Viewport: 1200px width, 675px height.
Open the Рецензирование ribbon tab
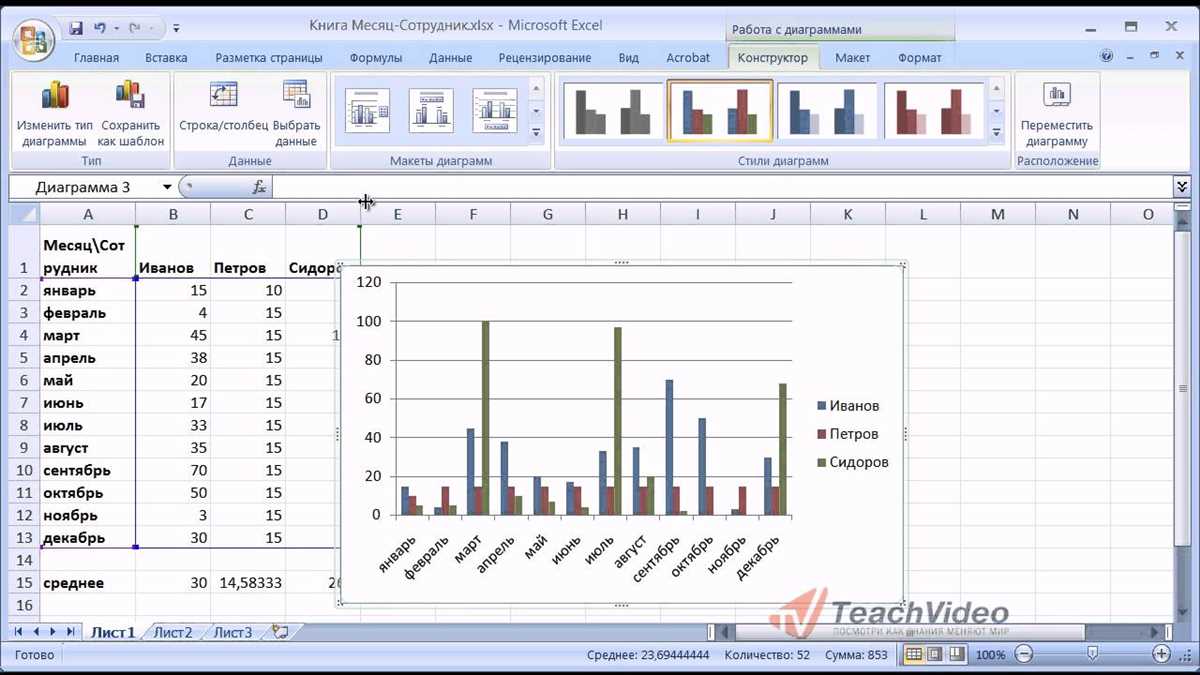point(545,58)
